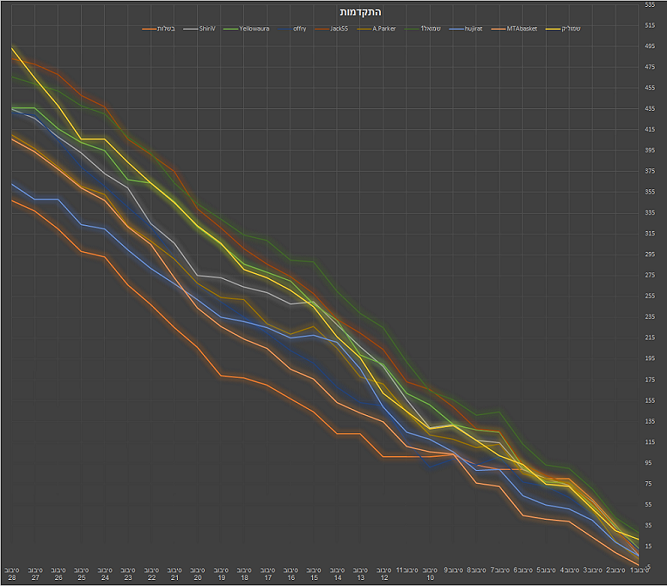This screenshot has height=586, width=667.
Task: Select the 375 value on vertical axis
Action: point(650,171)
